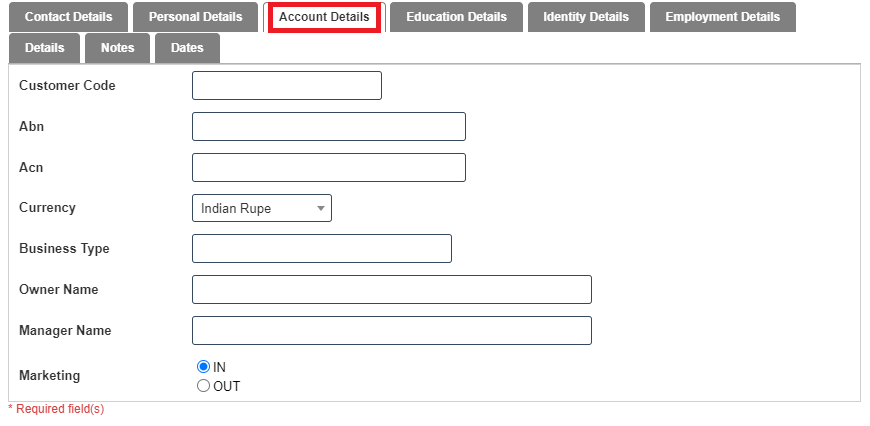Screen dimensions: 870x426
Task: Click the Currency dropdown arrow
Action: (321, 208)
